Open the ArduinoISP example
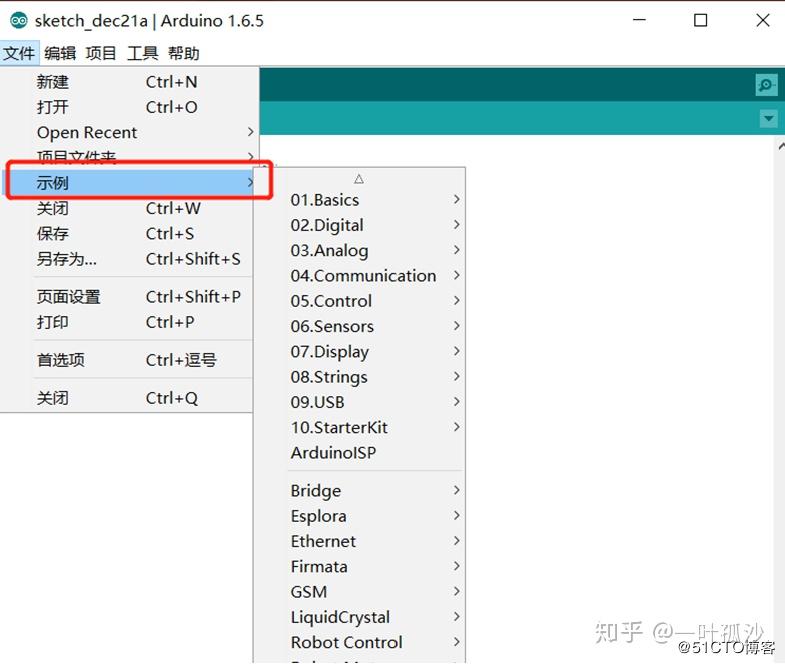The height and width of the screenshot is (664, 785). (360, 452)
